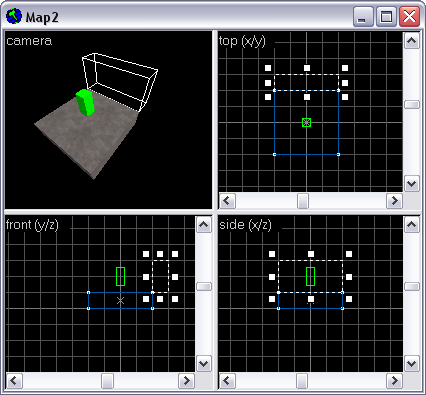This screenshot has height=395, width=426.
Task: Click top-left resize handle in side view
Action: pos(272,254)
